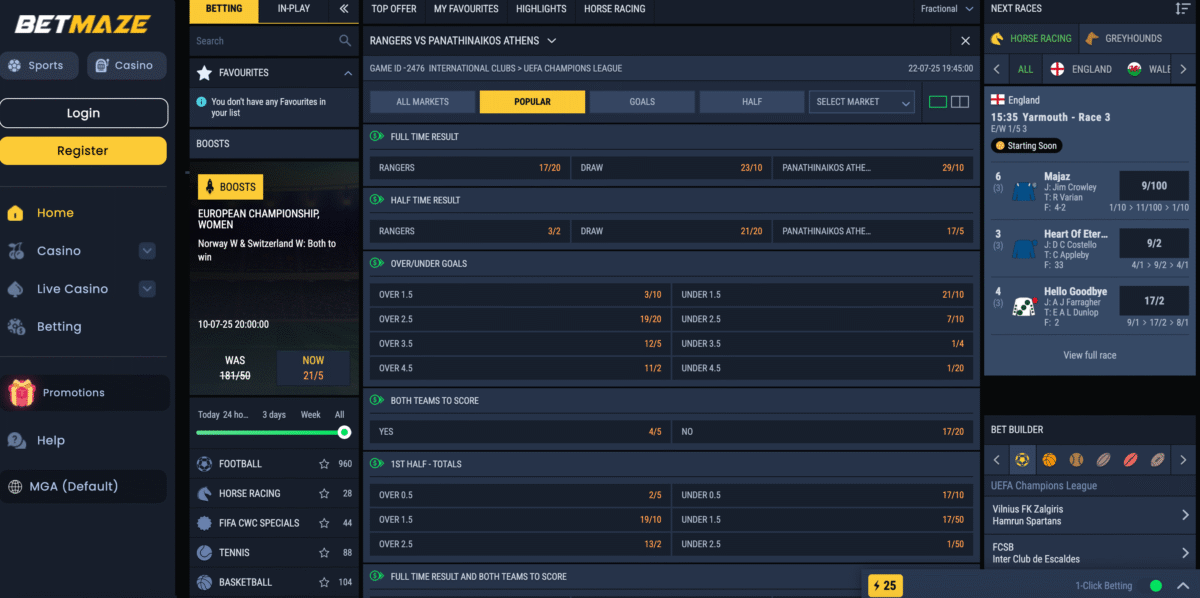1200x598 pixels.
Task: Click the Favourites star icon
Action: (x=204, y=73)
